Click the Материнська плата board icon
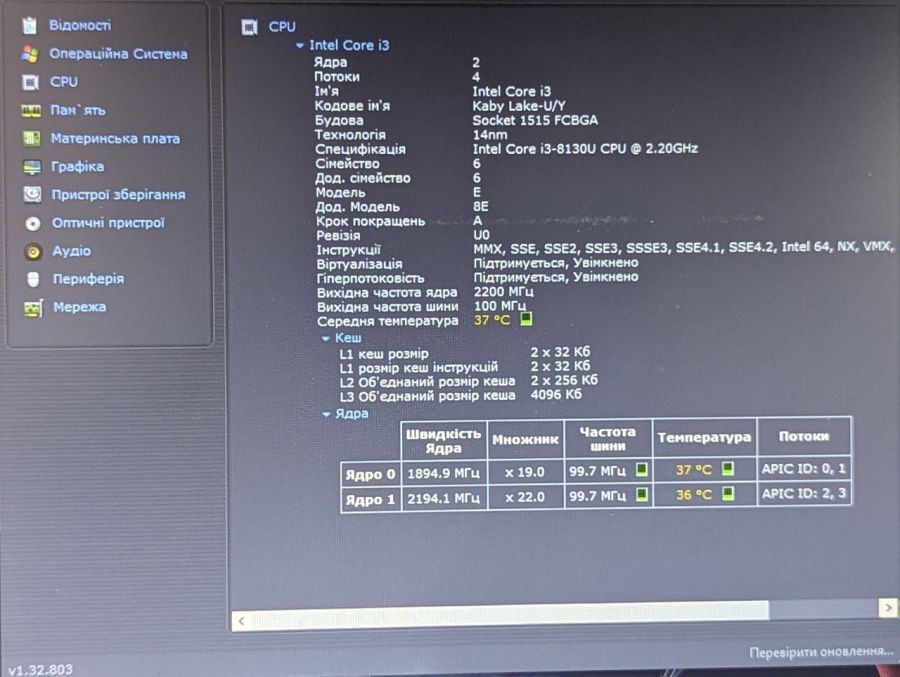This screenshot has width=900, height=677. 32,138
